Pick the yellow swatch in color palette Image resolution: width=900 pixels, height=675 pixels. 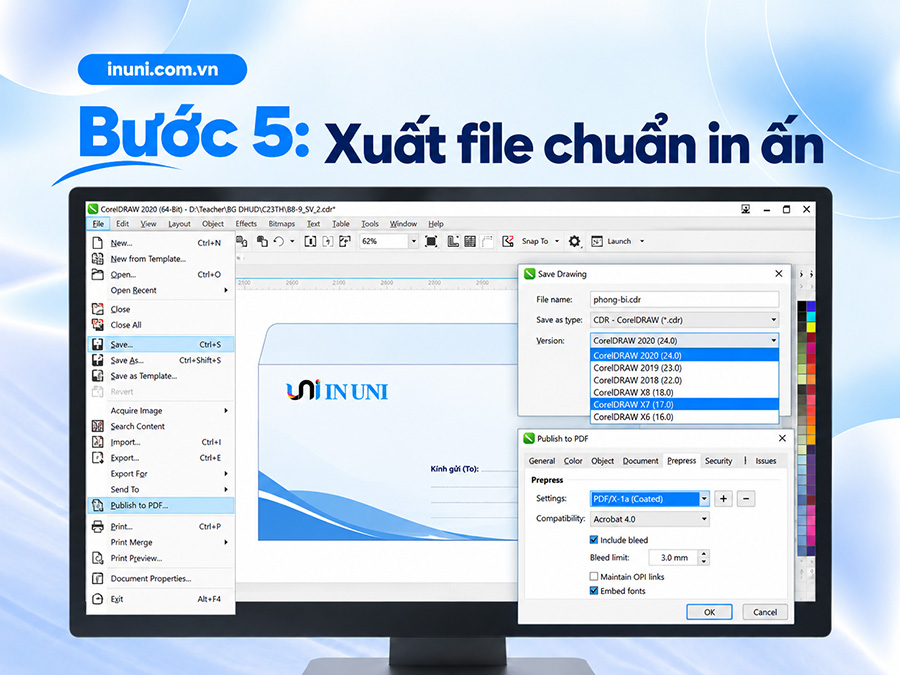coord(811,327)
